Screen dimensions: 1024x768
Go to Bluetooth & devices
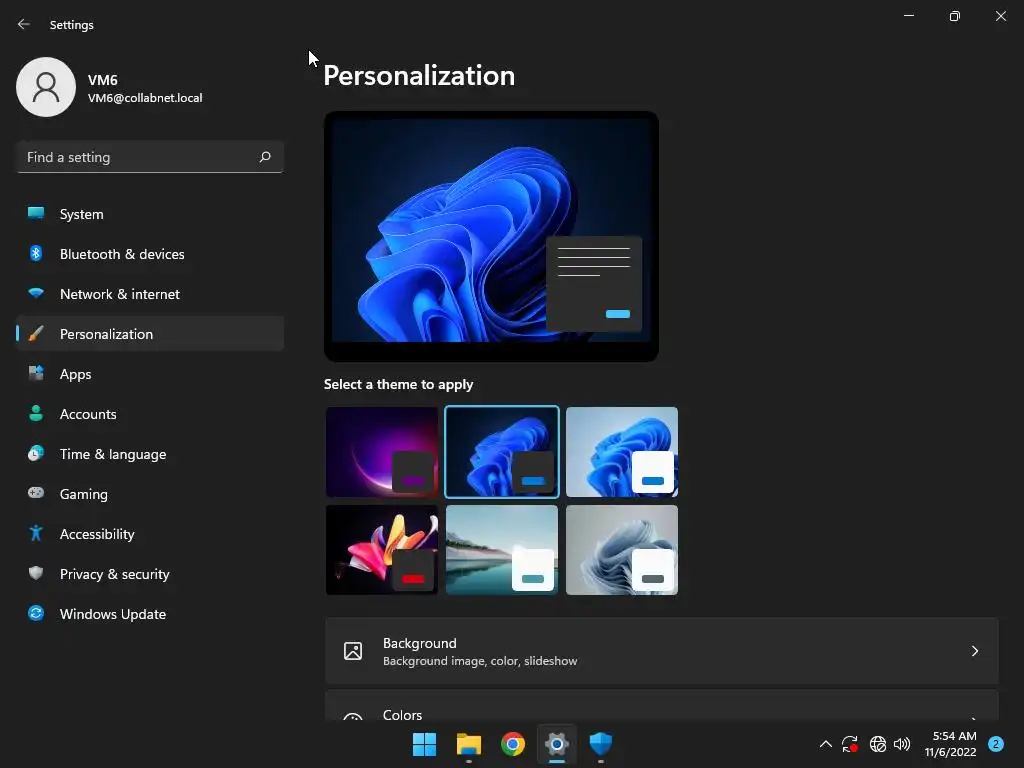click(150, 253)
